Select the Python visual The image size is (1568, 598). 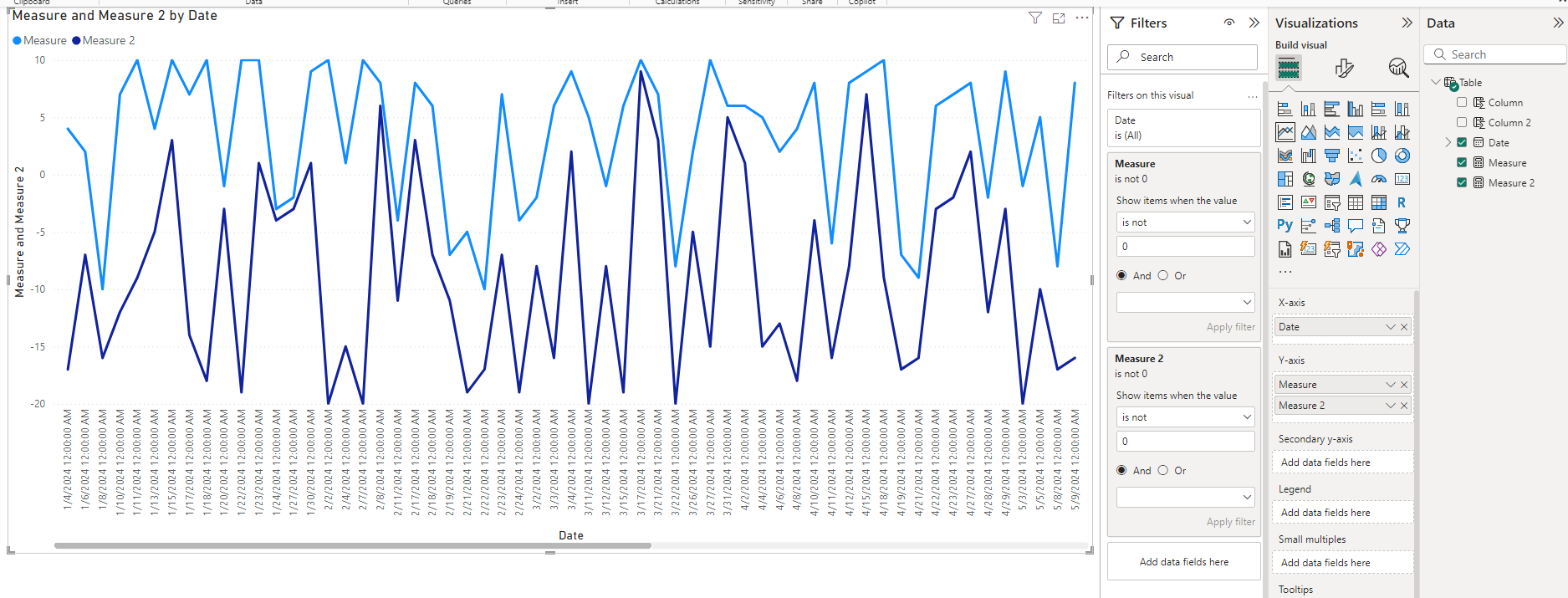coord(1285,226)
